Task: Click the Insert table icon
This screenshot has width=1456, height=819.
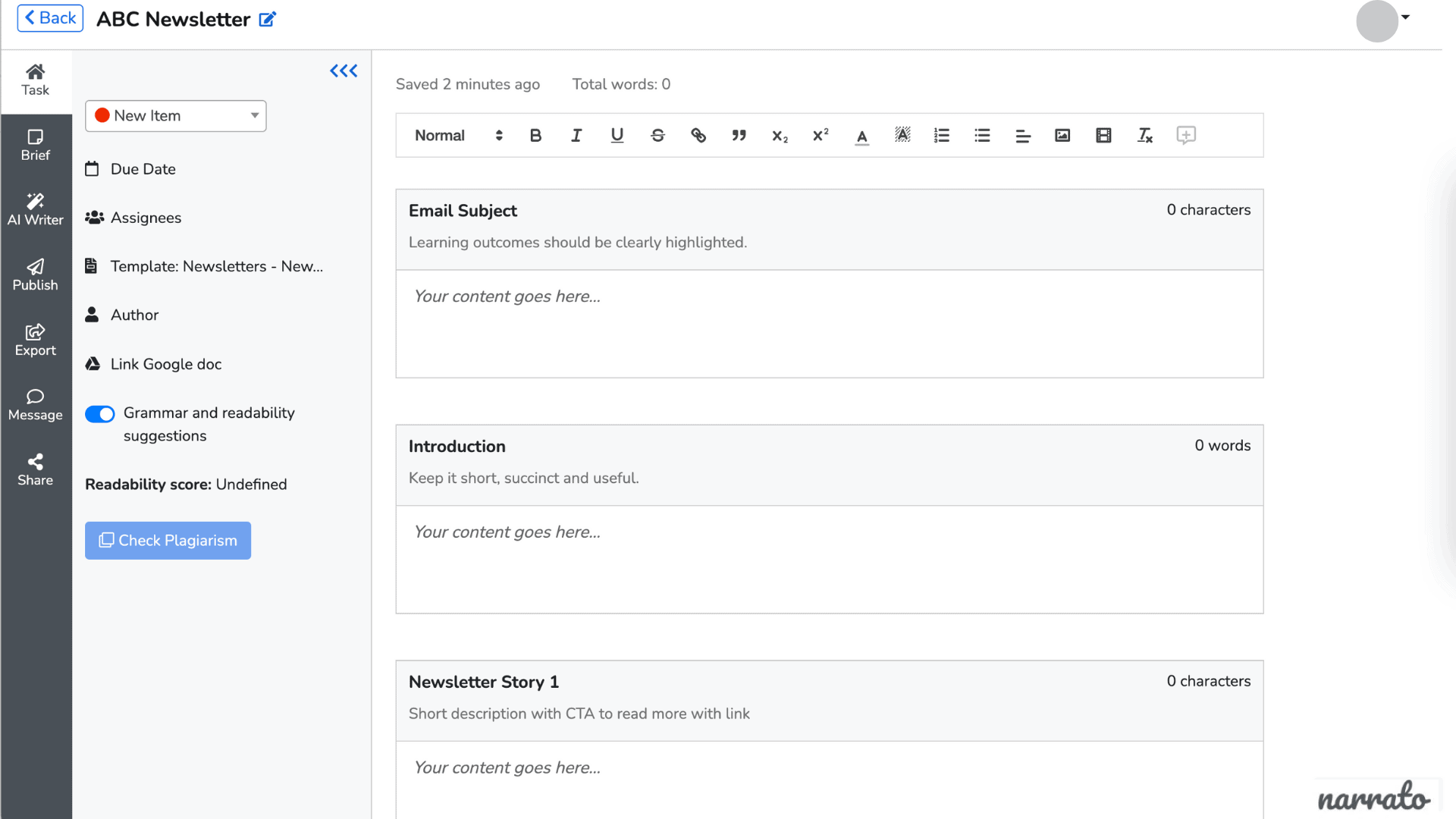Action: tap(1103, 135)
